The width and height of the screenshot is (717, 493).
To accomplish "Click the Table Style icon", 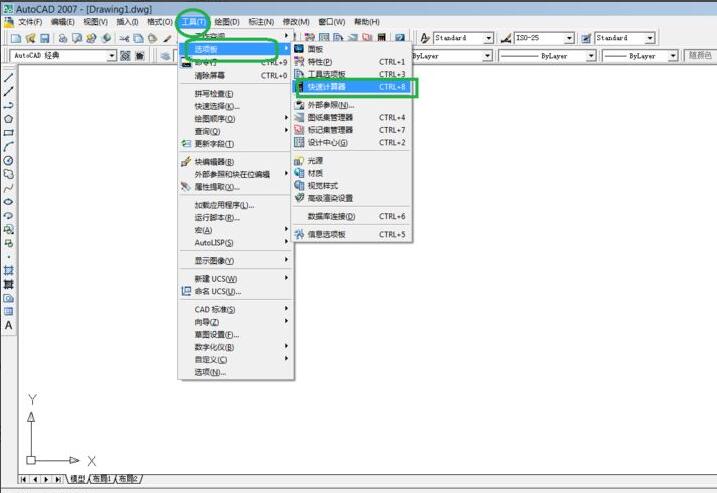I will pyautogui.click(x=586, y=38).
